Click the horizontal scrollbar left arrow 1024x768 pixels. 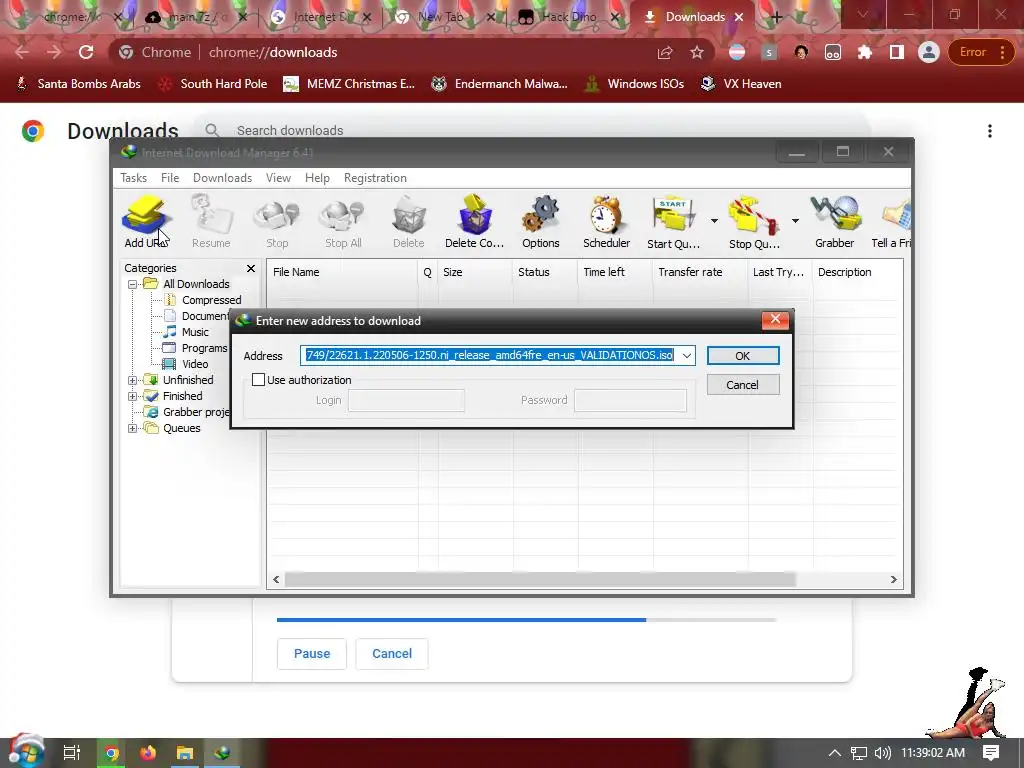coord(276,579)
